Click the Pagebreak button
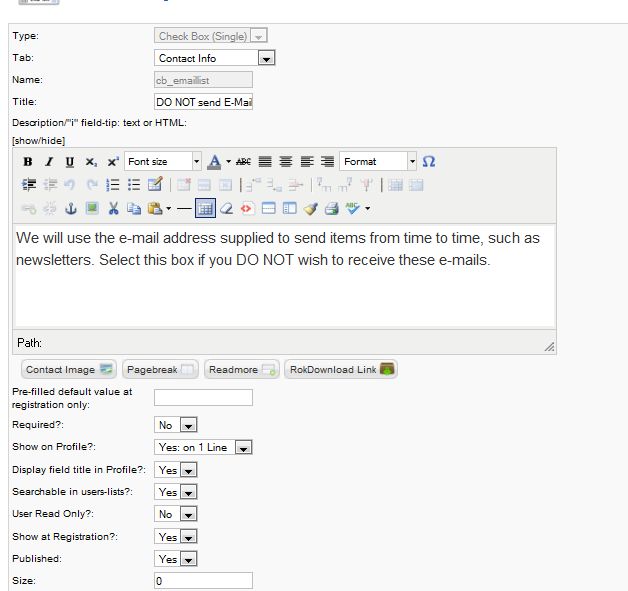The width and height of the screenshot is (628, 591). pyautogui.click(x=160, y=370)
